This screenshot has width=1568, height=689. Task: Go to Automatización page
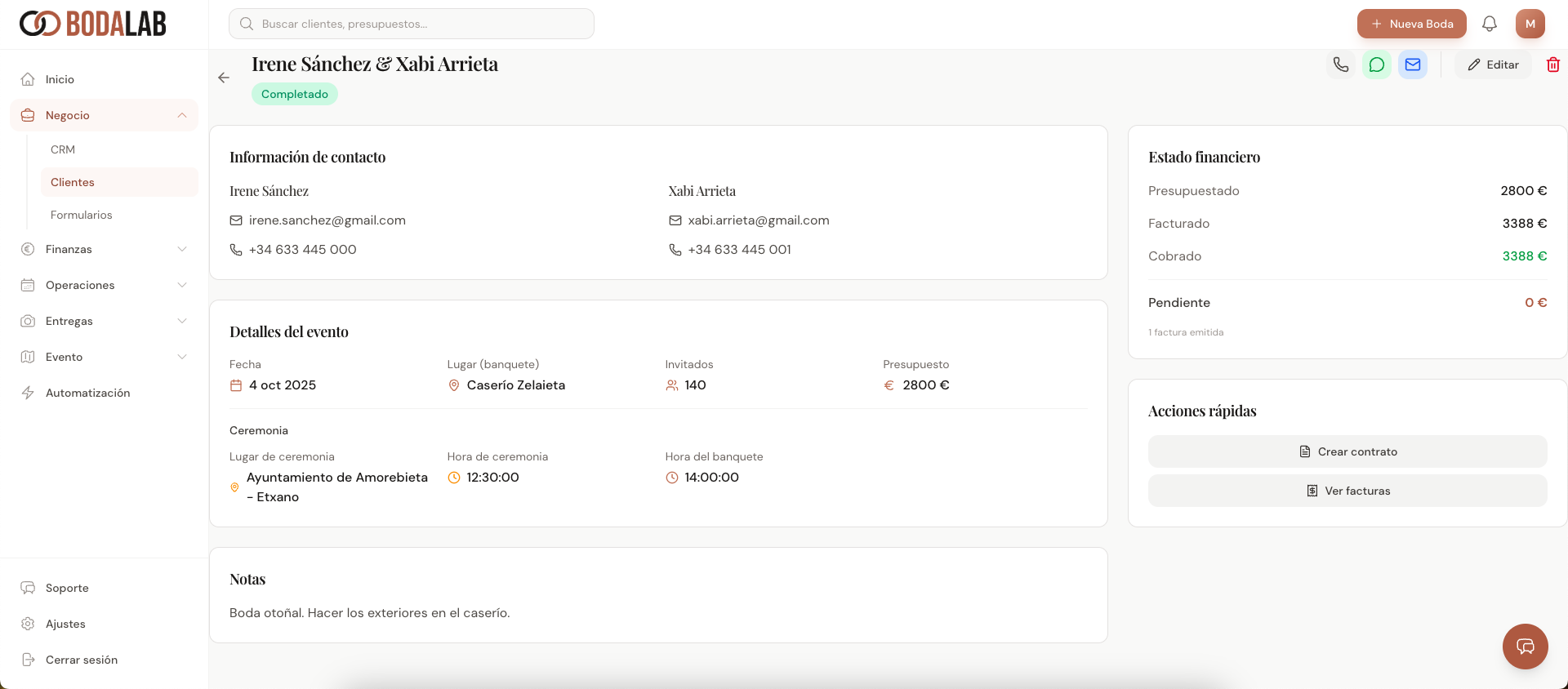click(87, 393)
